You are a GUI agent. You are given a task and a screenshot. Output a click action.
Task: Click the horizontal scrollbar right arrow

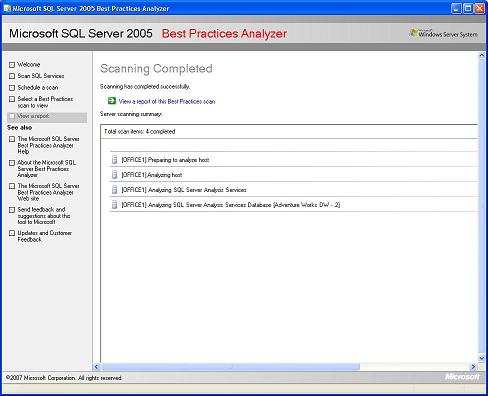(x=473, y=367)
